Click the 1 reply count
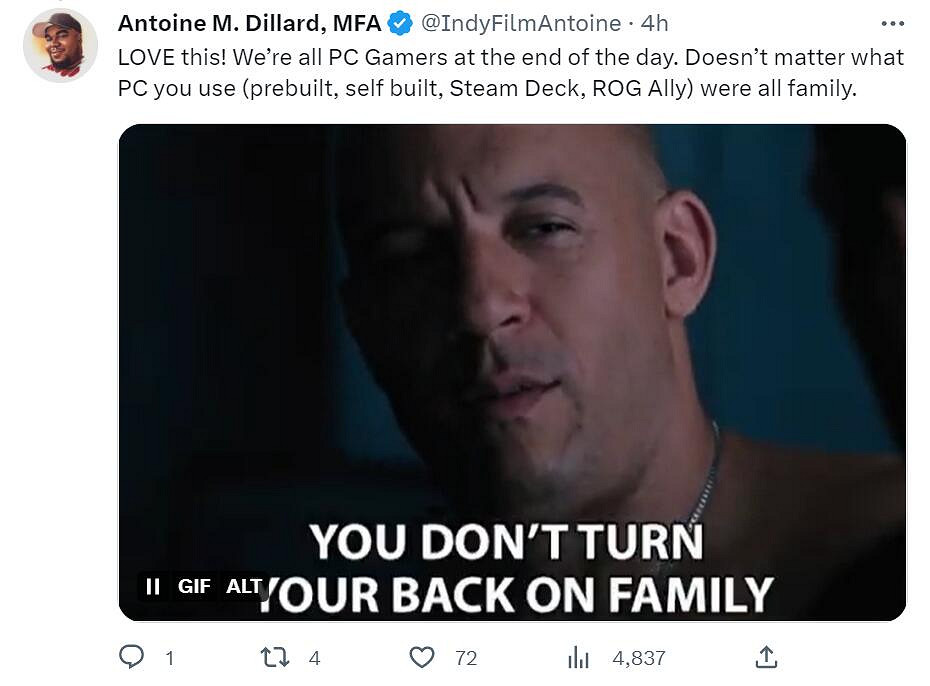The image size is (930, 686). click(x=170, y=658)
